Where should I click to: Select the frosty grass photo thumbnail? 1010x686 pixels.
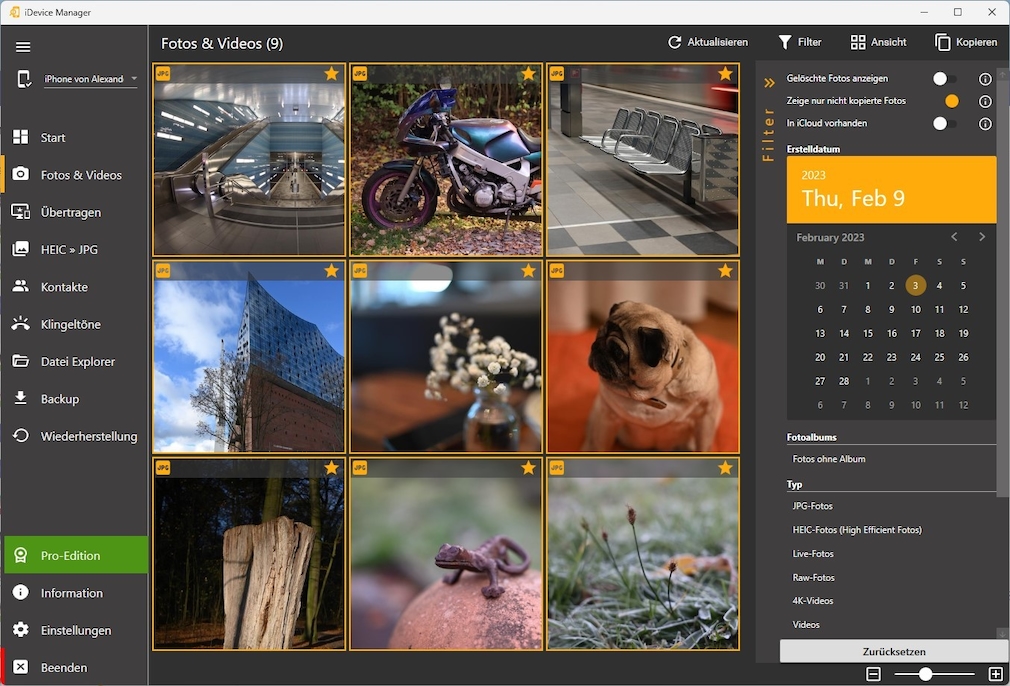coord(643,554)
